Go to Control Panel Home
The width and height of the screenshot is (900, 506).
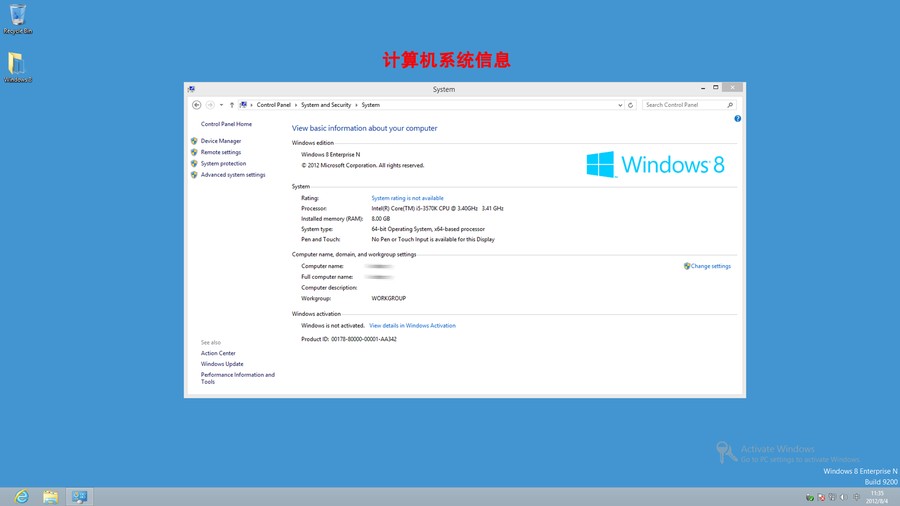pyautogui.click(x=226, y=124)
